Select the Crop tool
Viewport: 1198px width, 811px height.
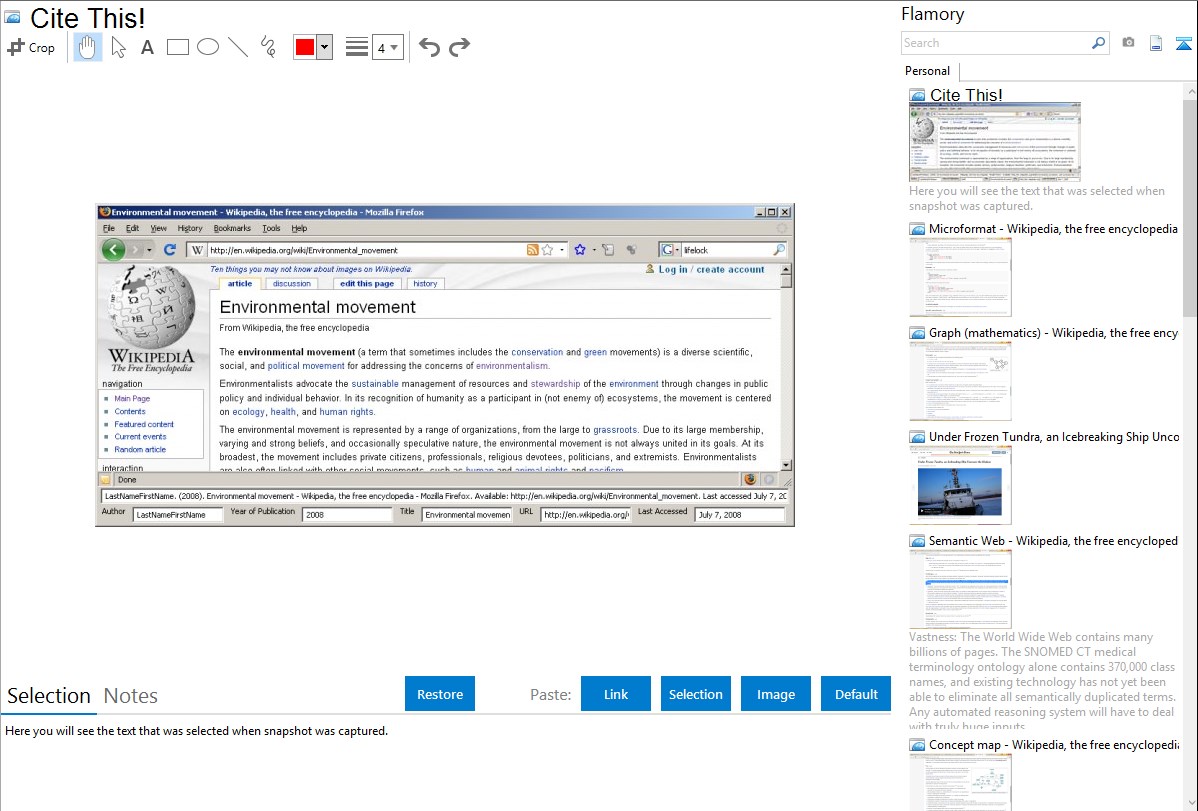(x=31, y=47)
